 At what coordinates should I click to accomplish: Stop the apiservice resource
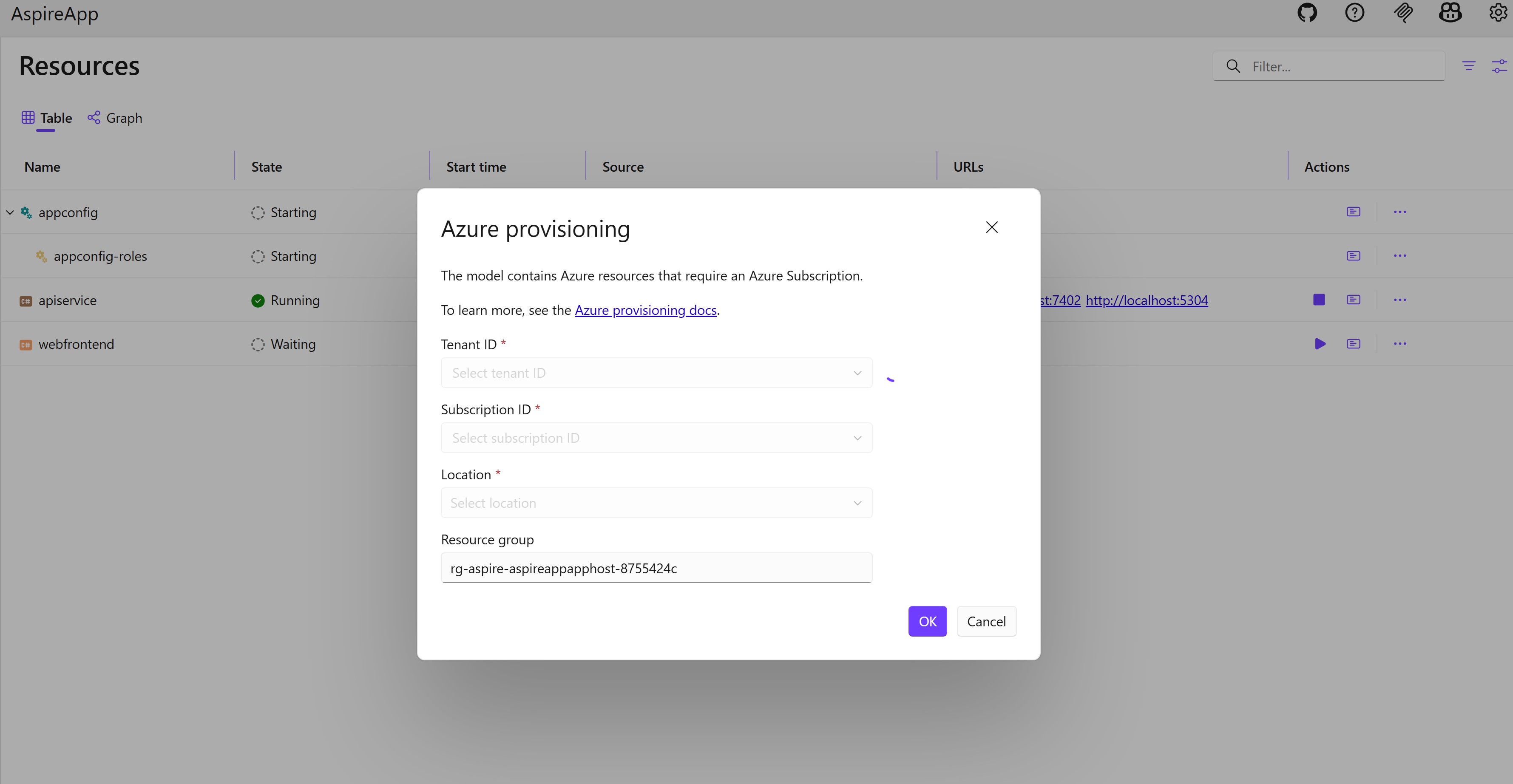[x=1319, y=300]
